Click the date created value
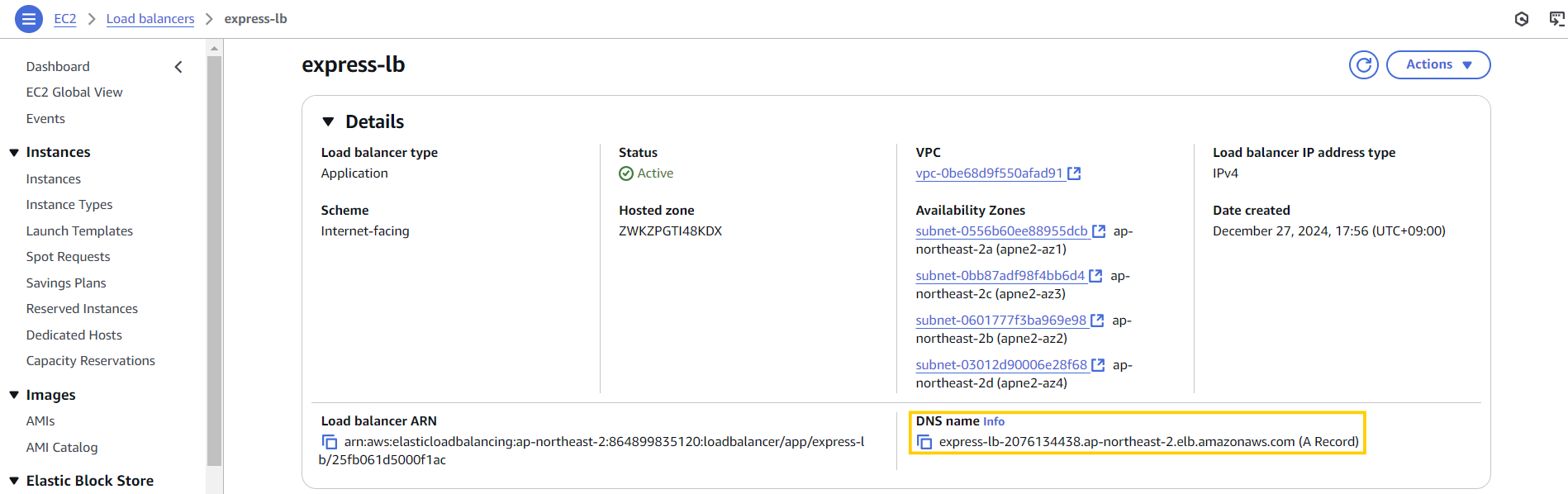Viewport: 1568px width, 494px height. point(1329,231)
